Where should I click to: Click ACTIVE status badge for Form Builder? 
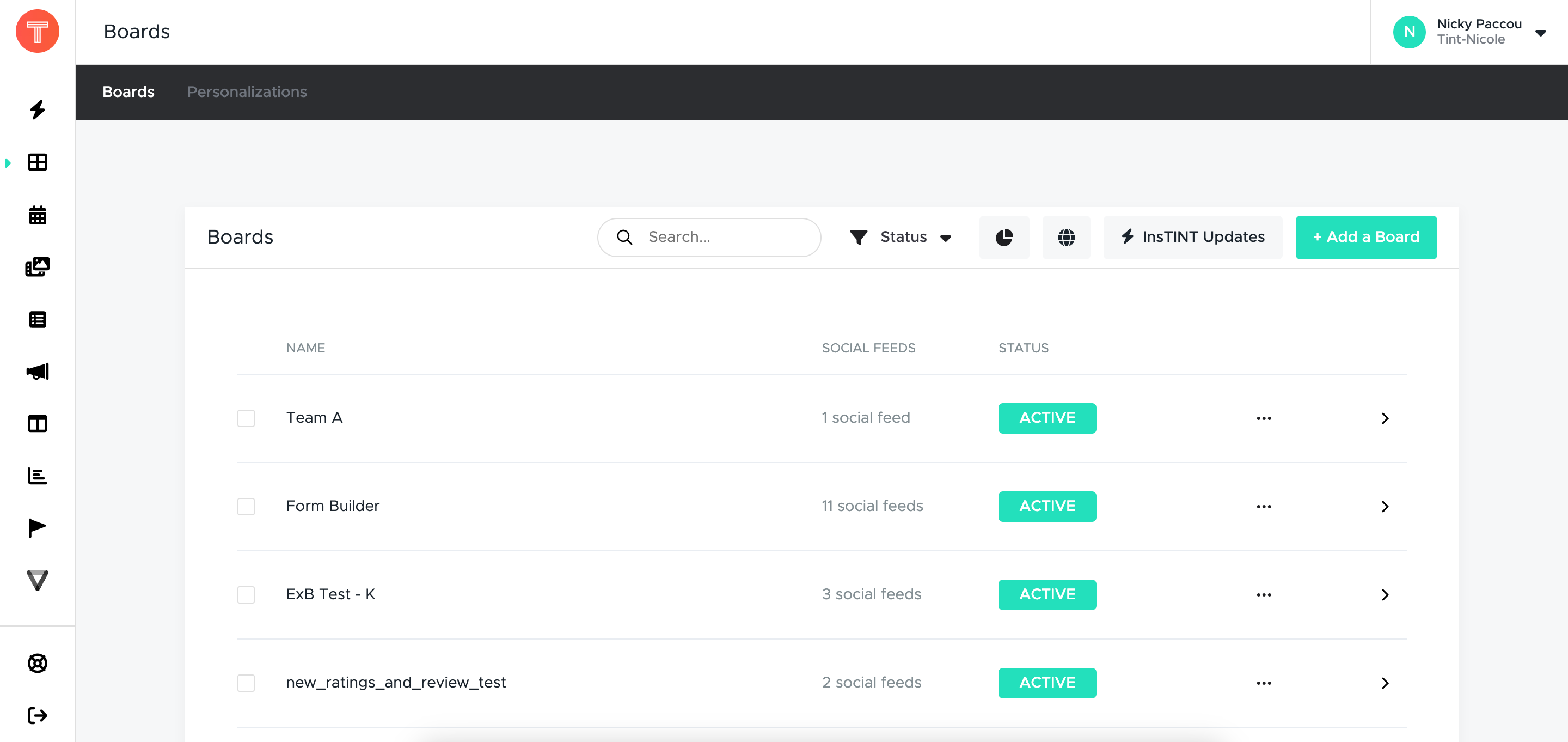pos(1047,507)
